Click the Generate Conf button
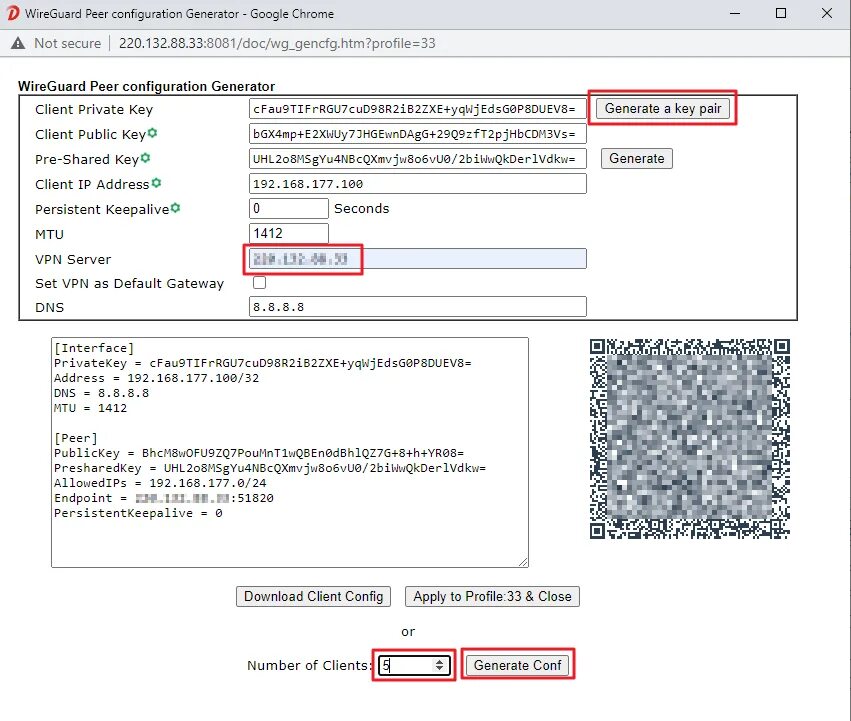Screen dimensions: 851x721 tap(518, 665)
